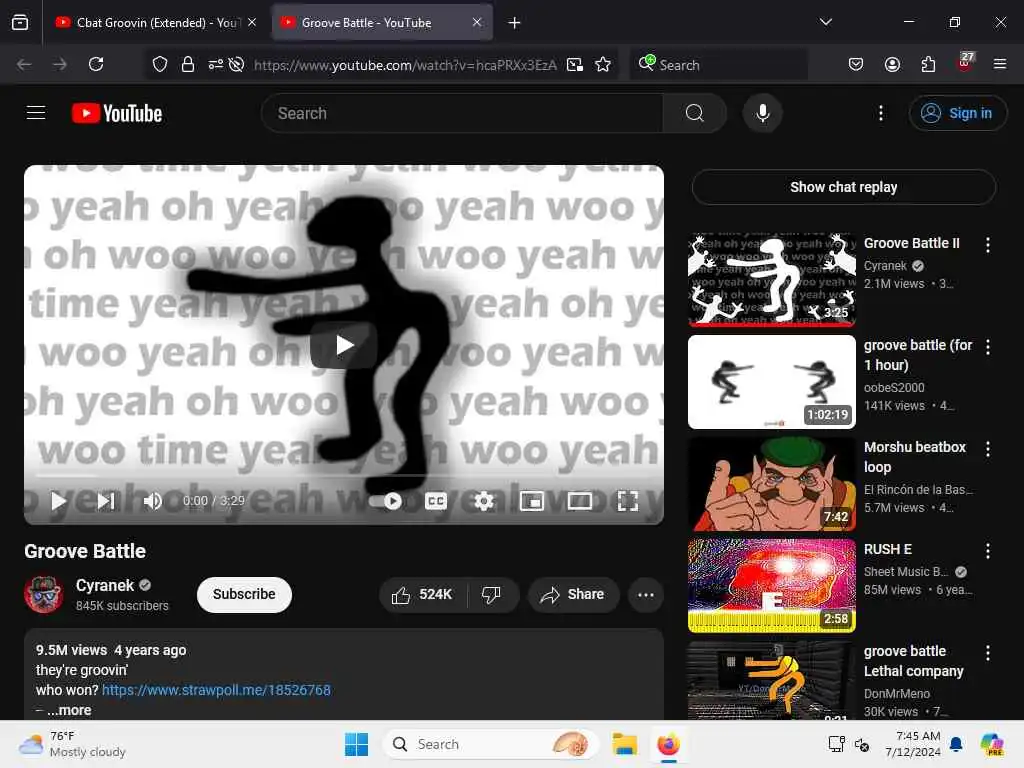Click the taskbar Search box
This screenshot has width=1024, height=768.
pyautogui.click(x=490, y=744)
